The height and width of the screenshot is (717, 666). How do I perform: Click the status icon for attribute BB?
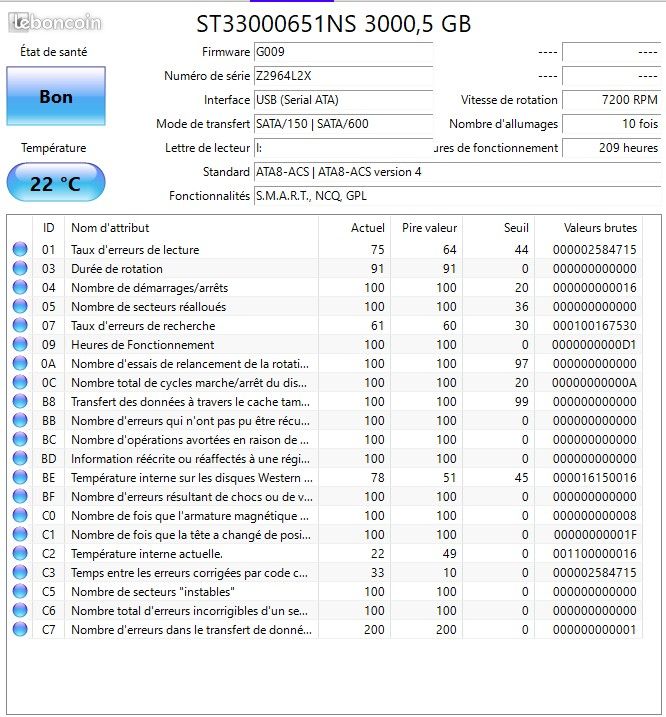coord(20,420)
